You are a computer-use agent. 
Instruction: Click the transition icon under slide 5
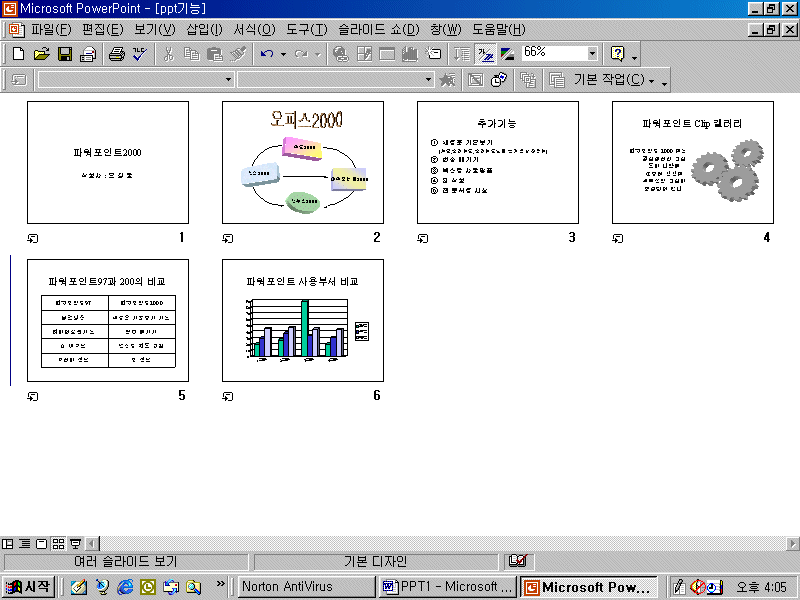33,396
